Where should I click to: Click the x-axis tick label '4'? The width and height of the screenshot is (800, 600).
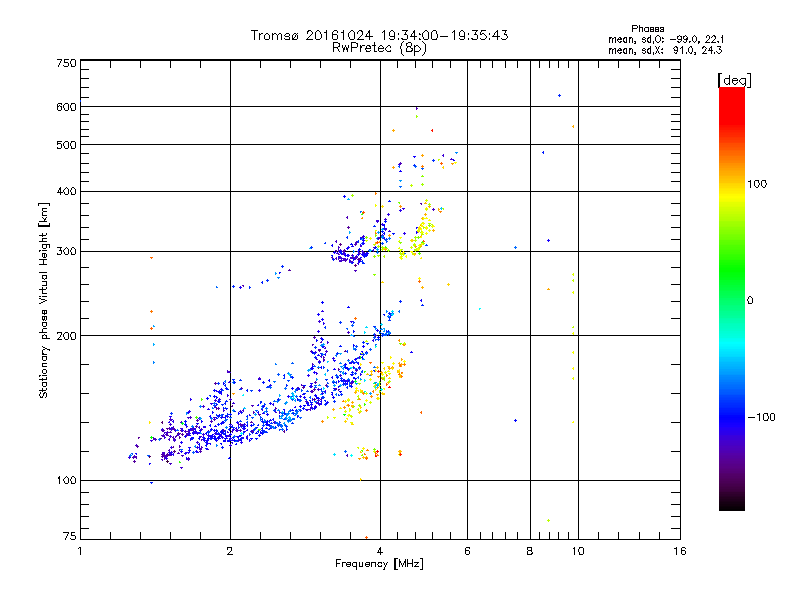tap(380, 551)
